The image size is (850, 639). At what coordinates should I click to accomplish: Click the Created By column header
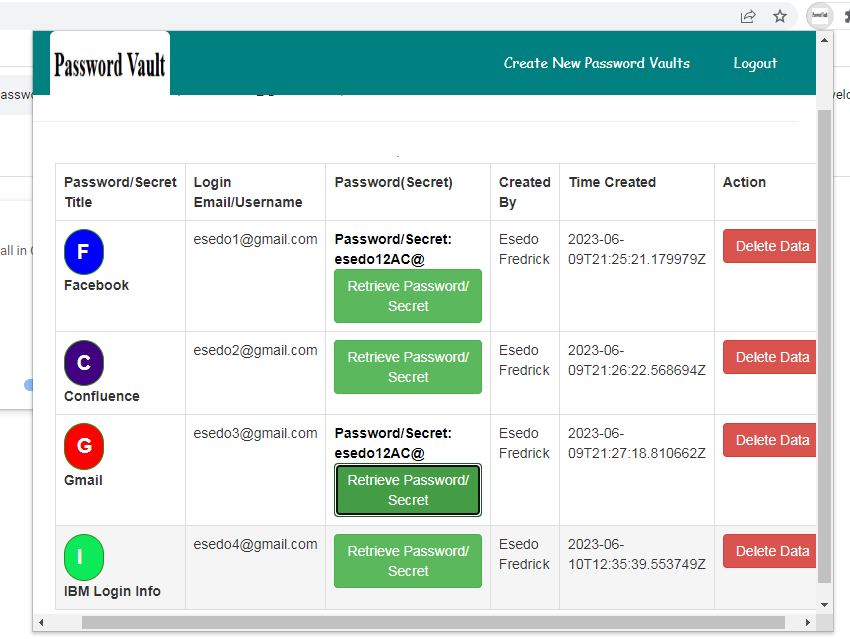pos(525,192)
